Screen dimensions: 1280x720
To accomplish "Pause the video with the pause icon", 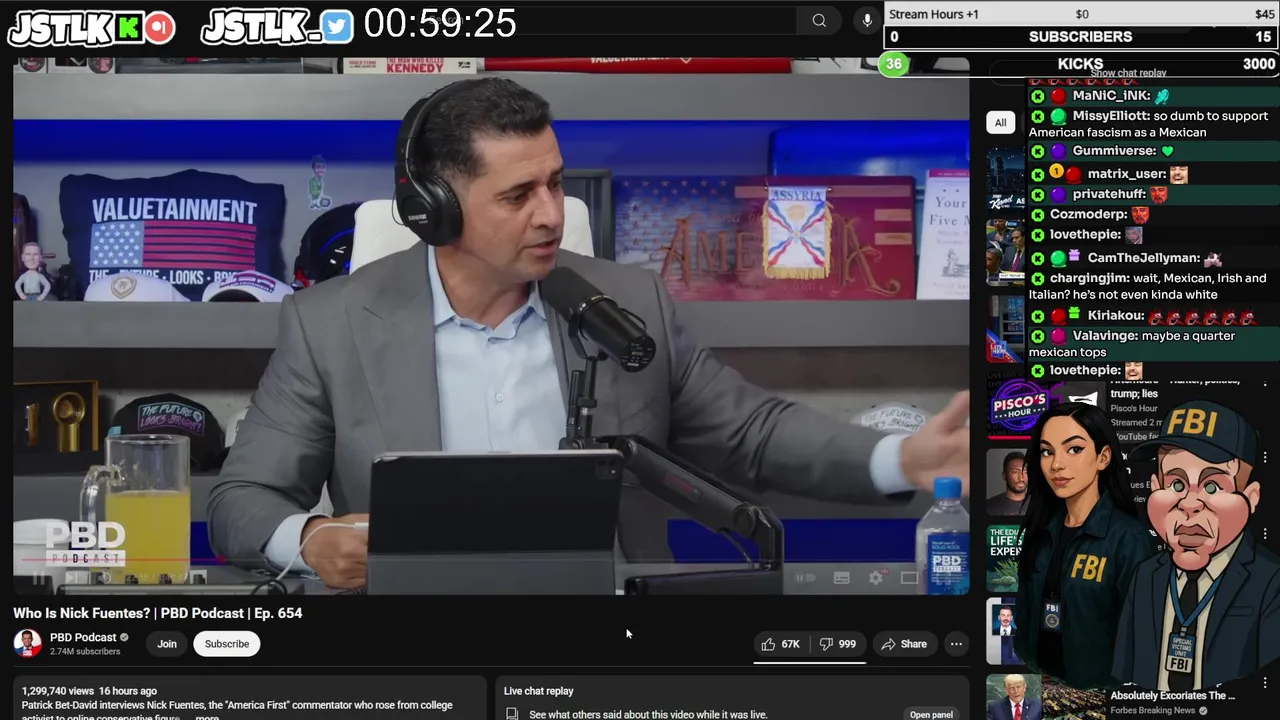I will 39,578.
